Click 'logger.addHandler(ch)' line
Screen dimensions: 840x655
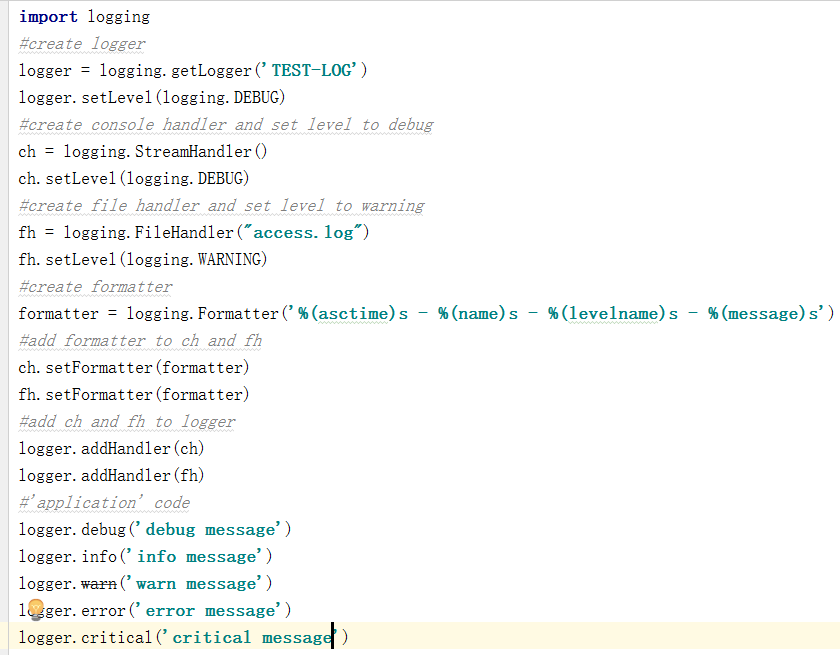click(111, 448)
